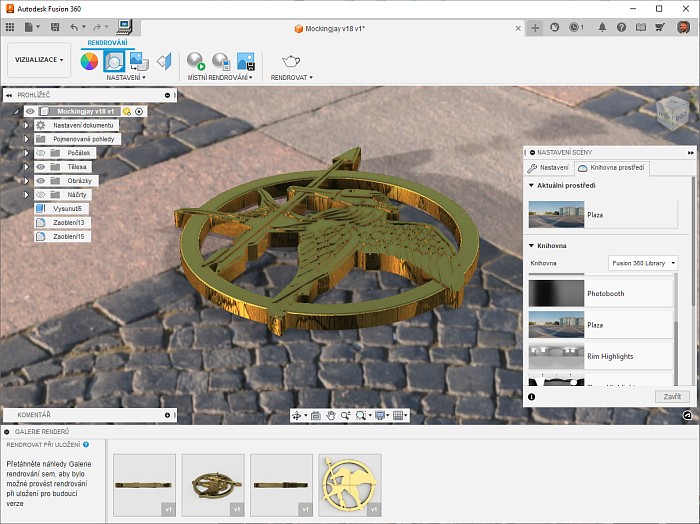
Task: Switch to the Nastavení tab
Action: [x=549, y=168]
